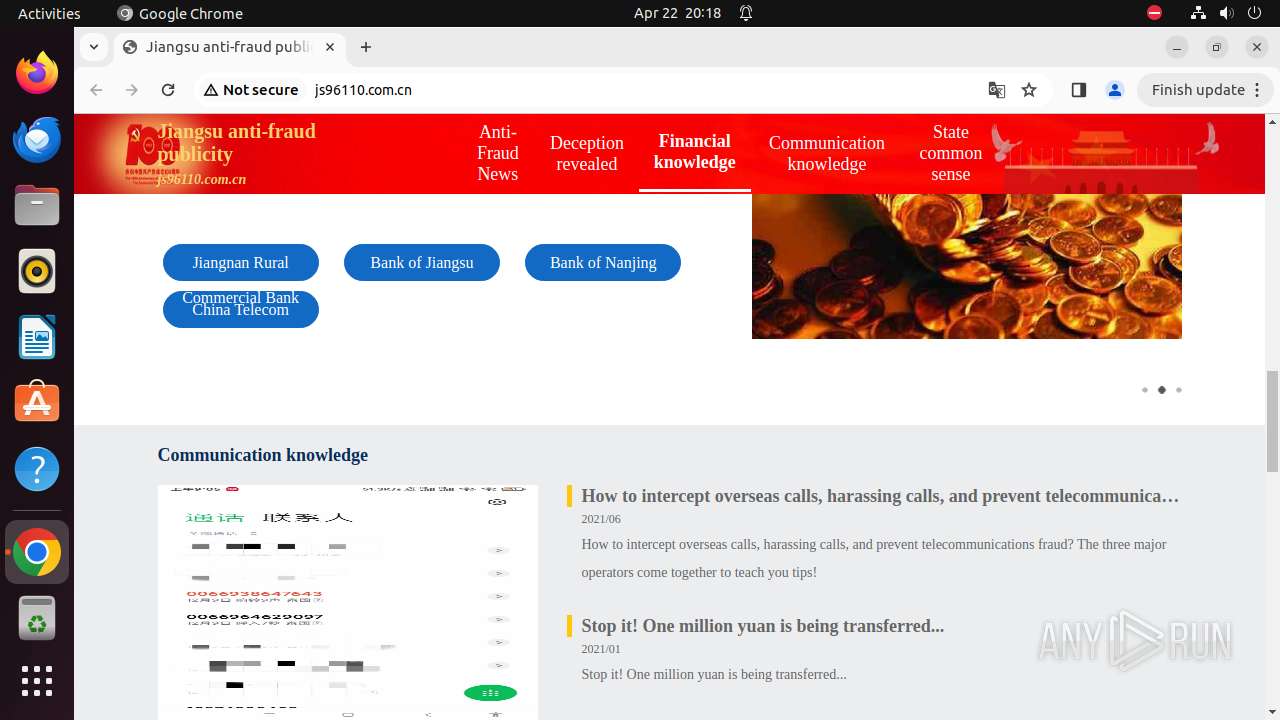Open the notification bell in top bar
The image size is (1280, 720).
[x=746, y=13]
